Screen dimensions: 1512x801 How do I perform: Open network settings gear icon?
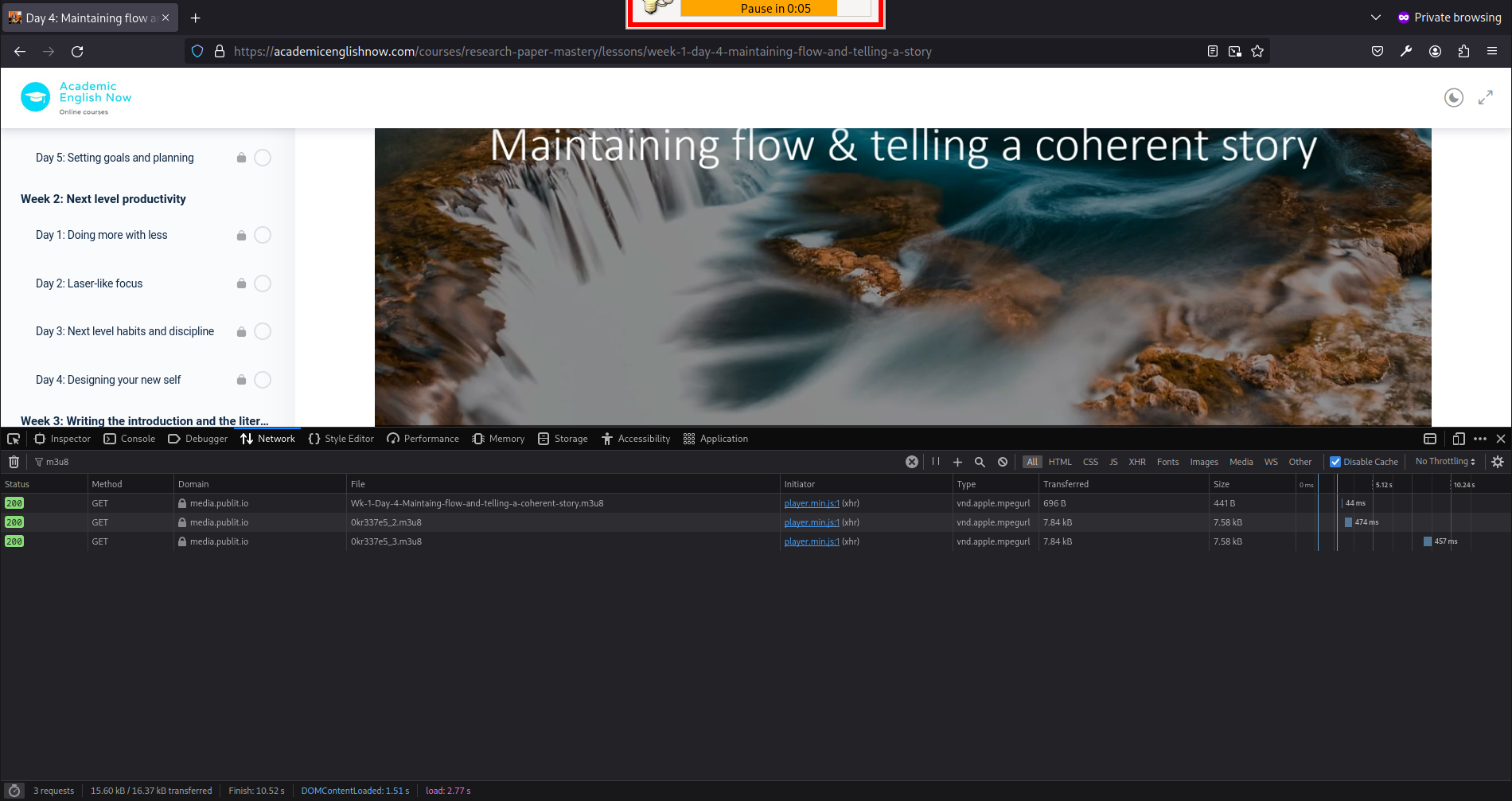tap(1497, 462)
